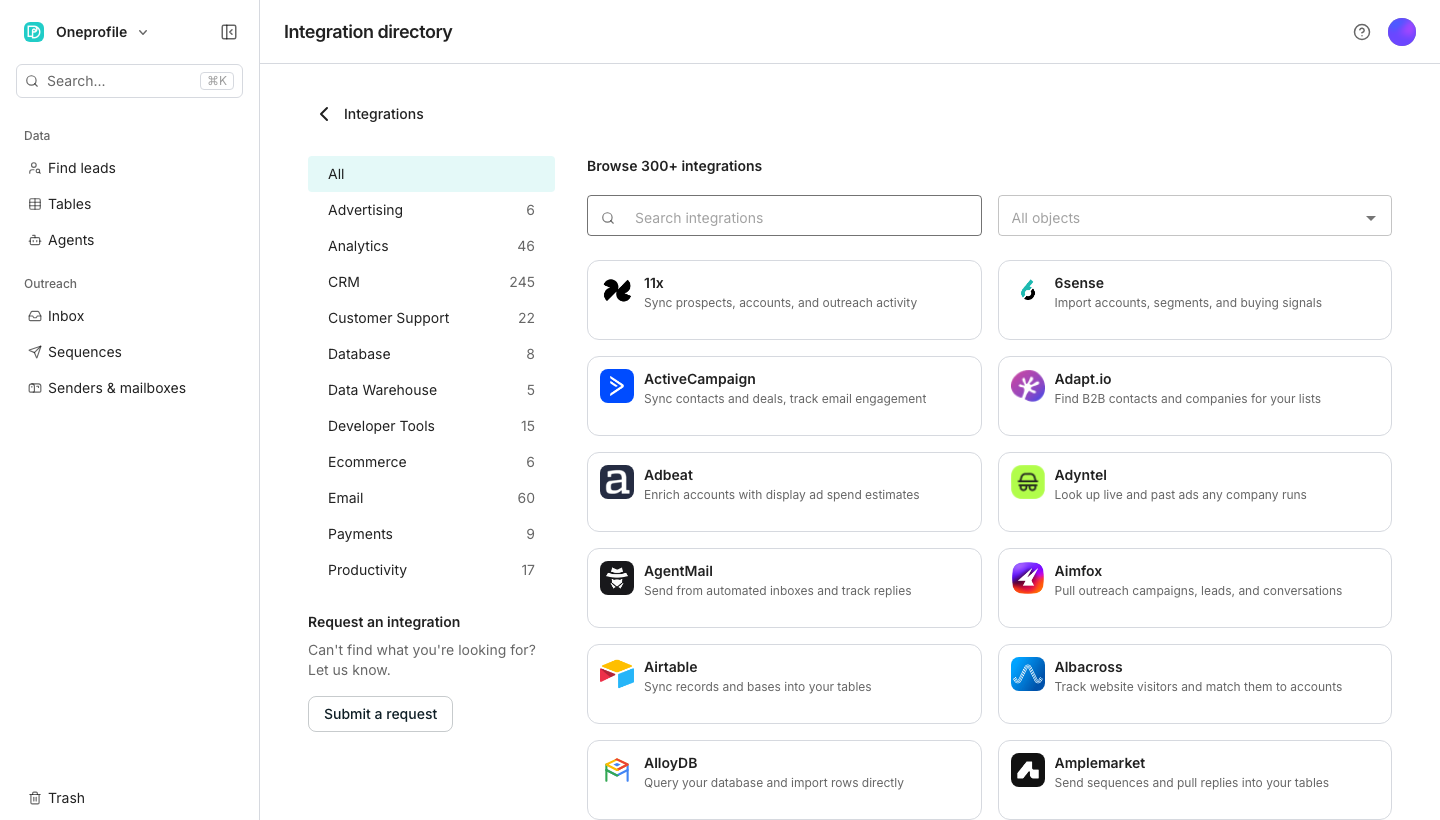1440x820 pixels.
Task: Click the 6sense integration logo
Action: (x=1028, y=291)
